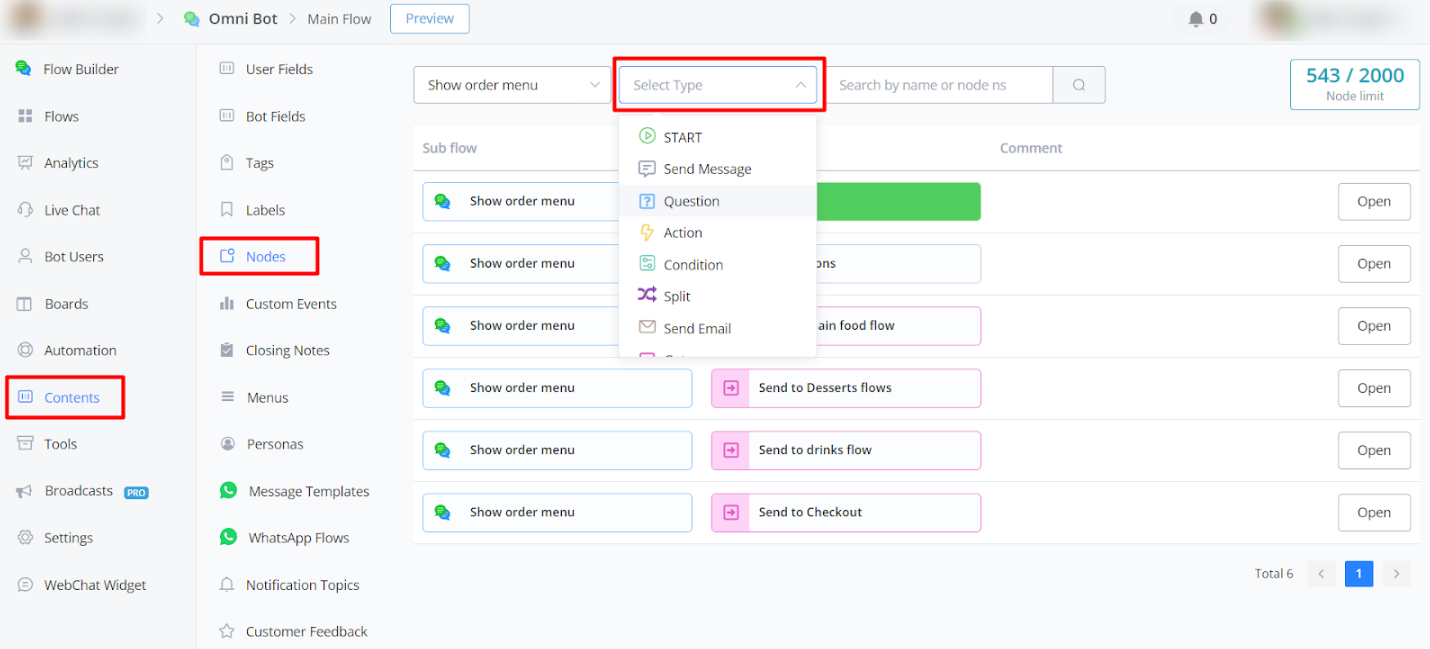Viewport: 1430px width, 649px height.
Task: Click the START play icon in list
Action: [647, 137]
